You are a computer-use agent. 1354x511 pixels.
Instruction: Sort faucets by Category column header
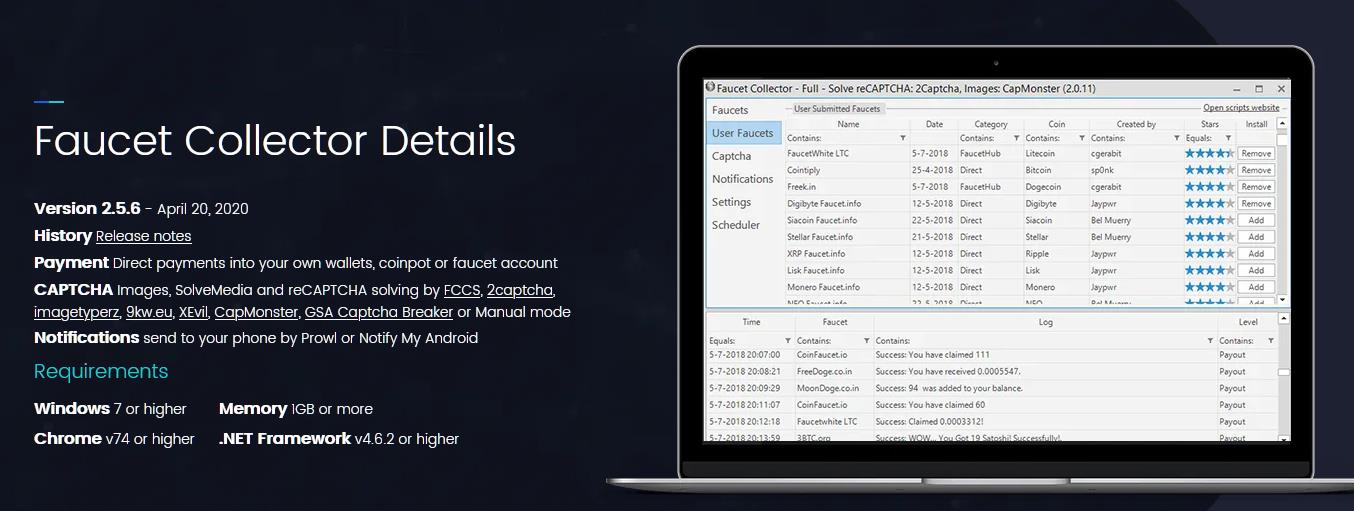pos(991,124)
